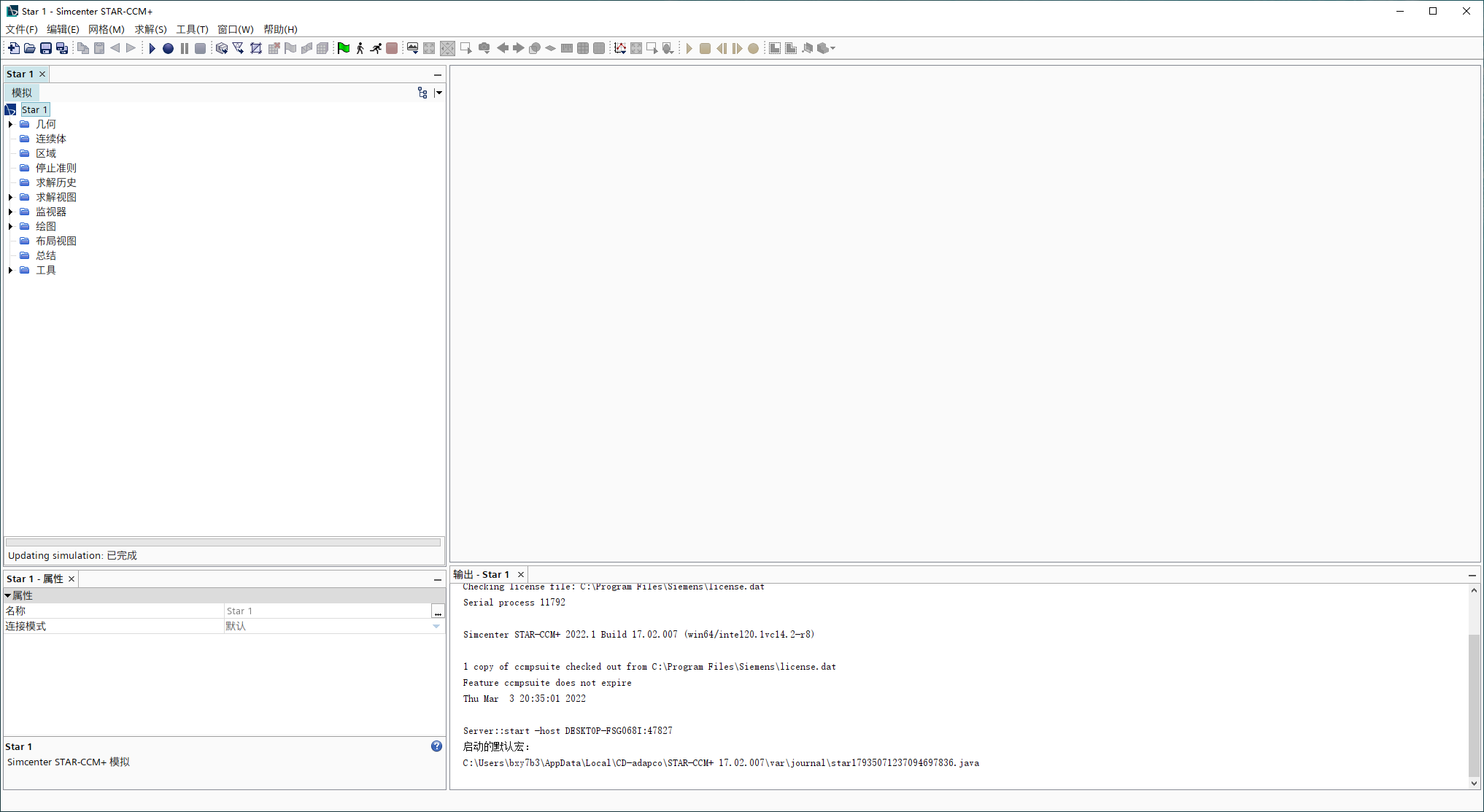This screenshot has width=1484, height=812.
Task: Click the New Simulation toolbar icon
Action: (14, 48)
